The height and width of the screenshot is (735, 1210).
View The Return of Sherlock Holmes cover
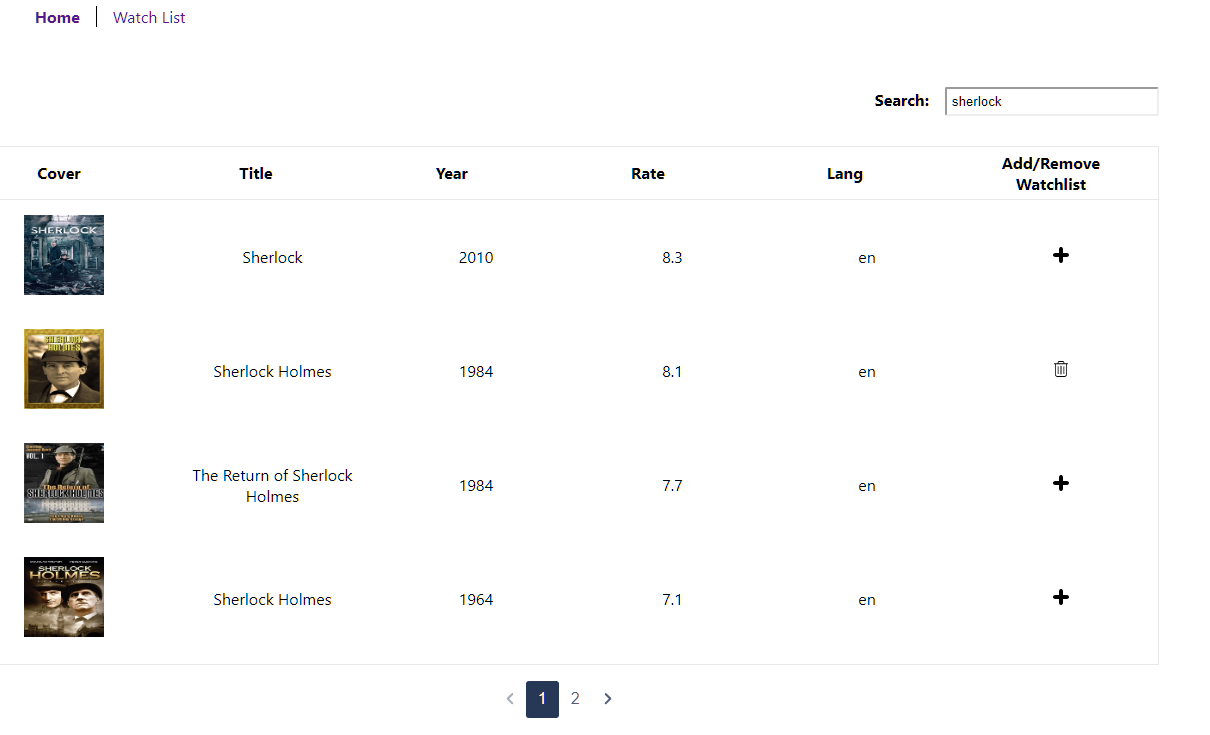click(64, 483)
